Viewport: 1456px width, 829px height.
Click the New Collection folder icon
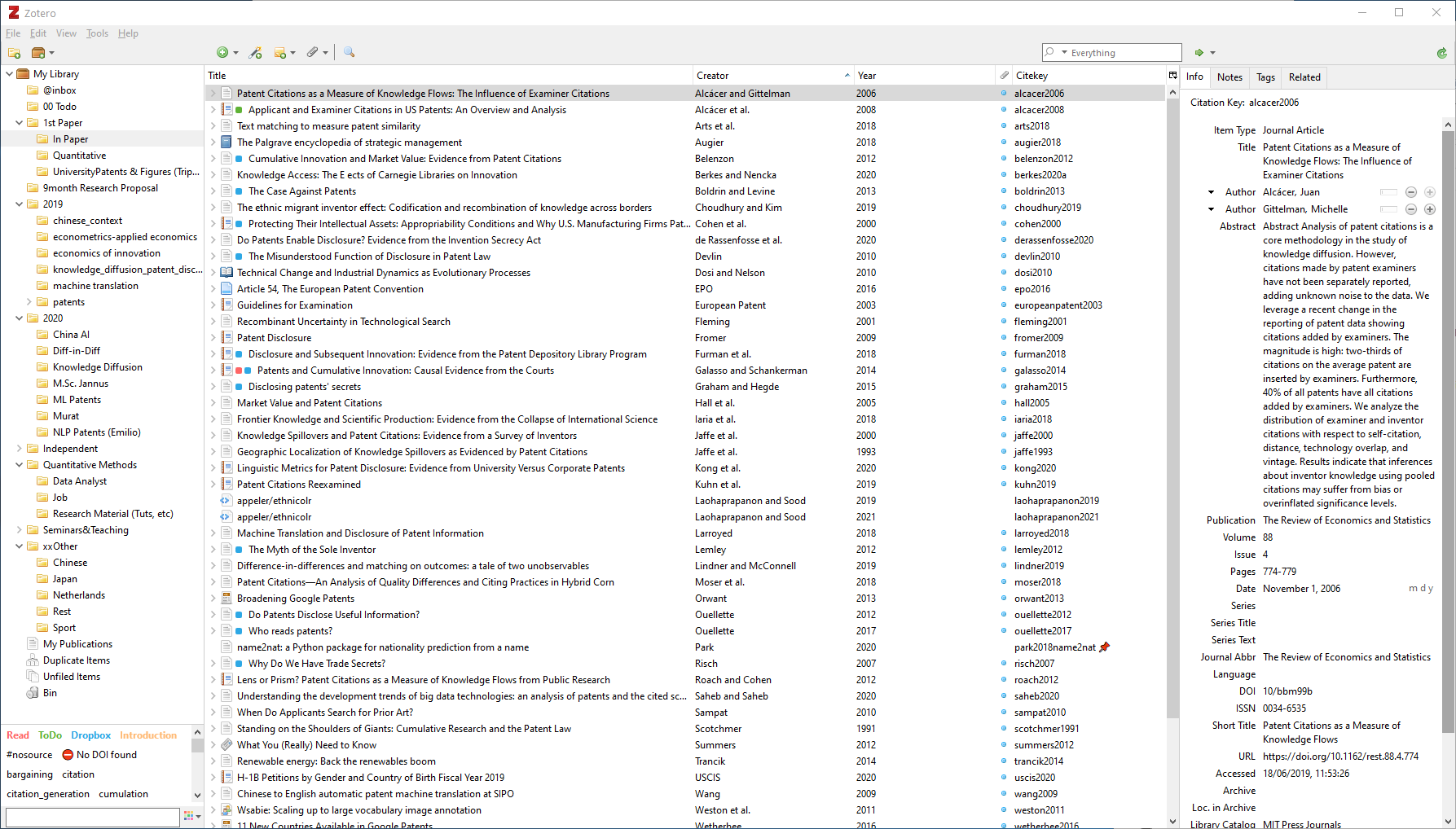[x=14, y=53]
